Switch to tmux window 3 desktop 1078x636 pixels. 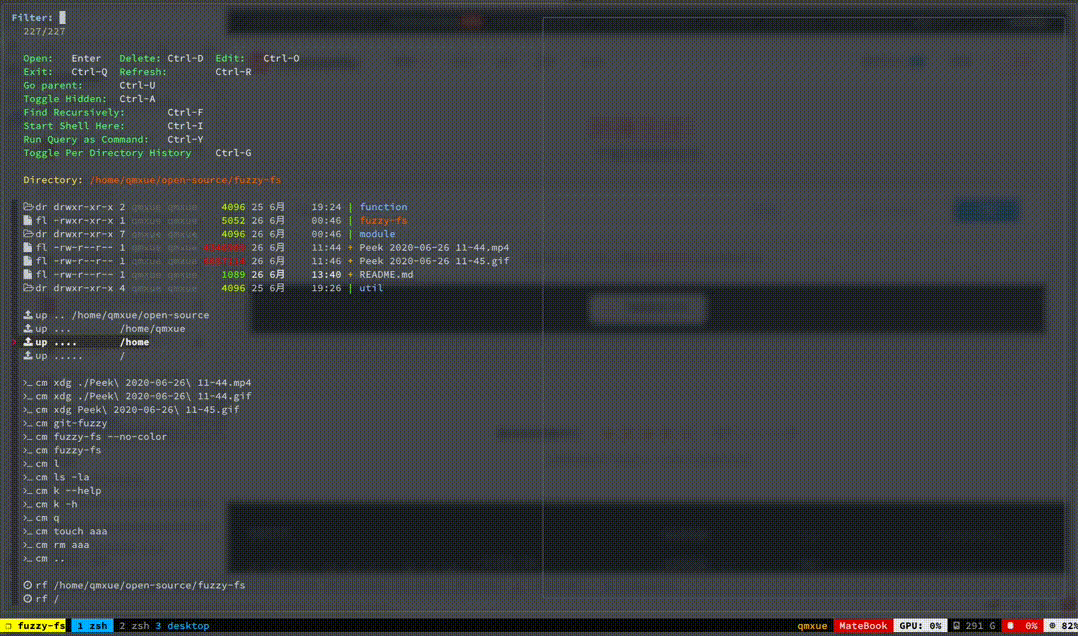coord(182,626)
